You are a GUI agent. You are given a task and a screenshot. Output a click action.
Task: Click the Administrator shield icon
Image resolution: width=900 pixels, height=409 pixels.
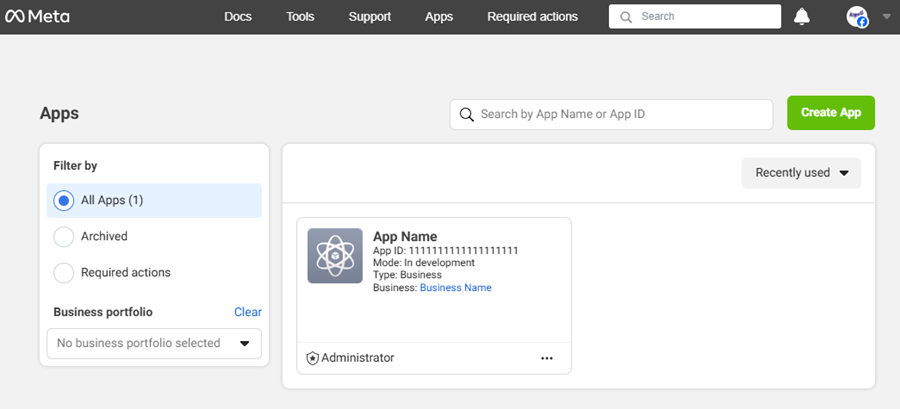(x=312, y=359)
